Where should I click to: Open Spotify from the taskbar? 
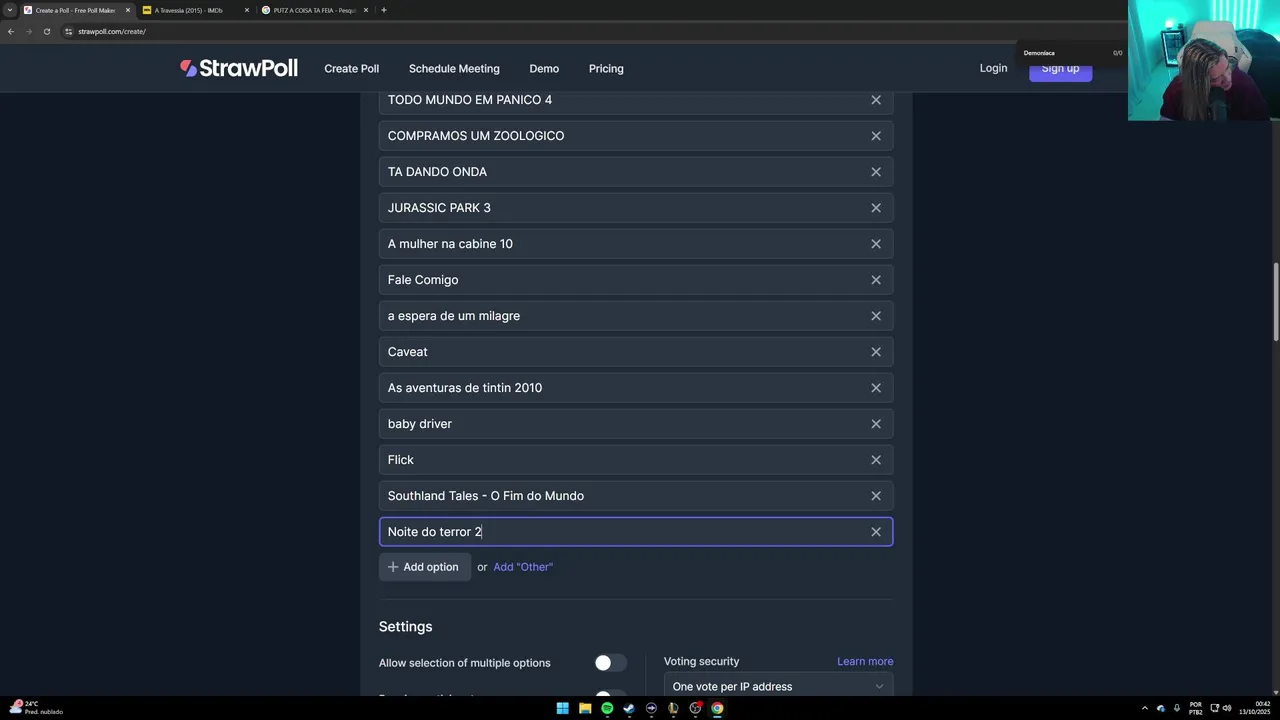[607, 708]
